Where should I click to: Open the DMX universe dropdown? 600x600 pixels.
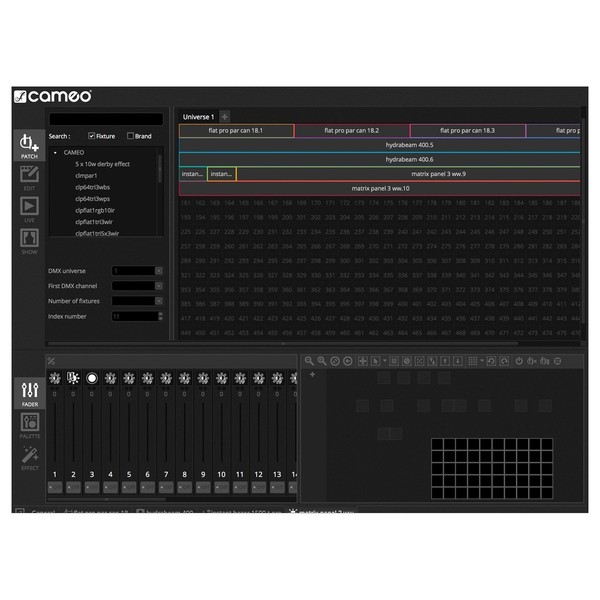coord(159,271)
